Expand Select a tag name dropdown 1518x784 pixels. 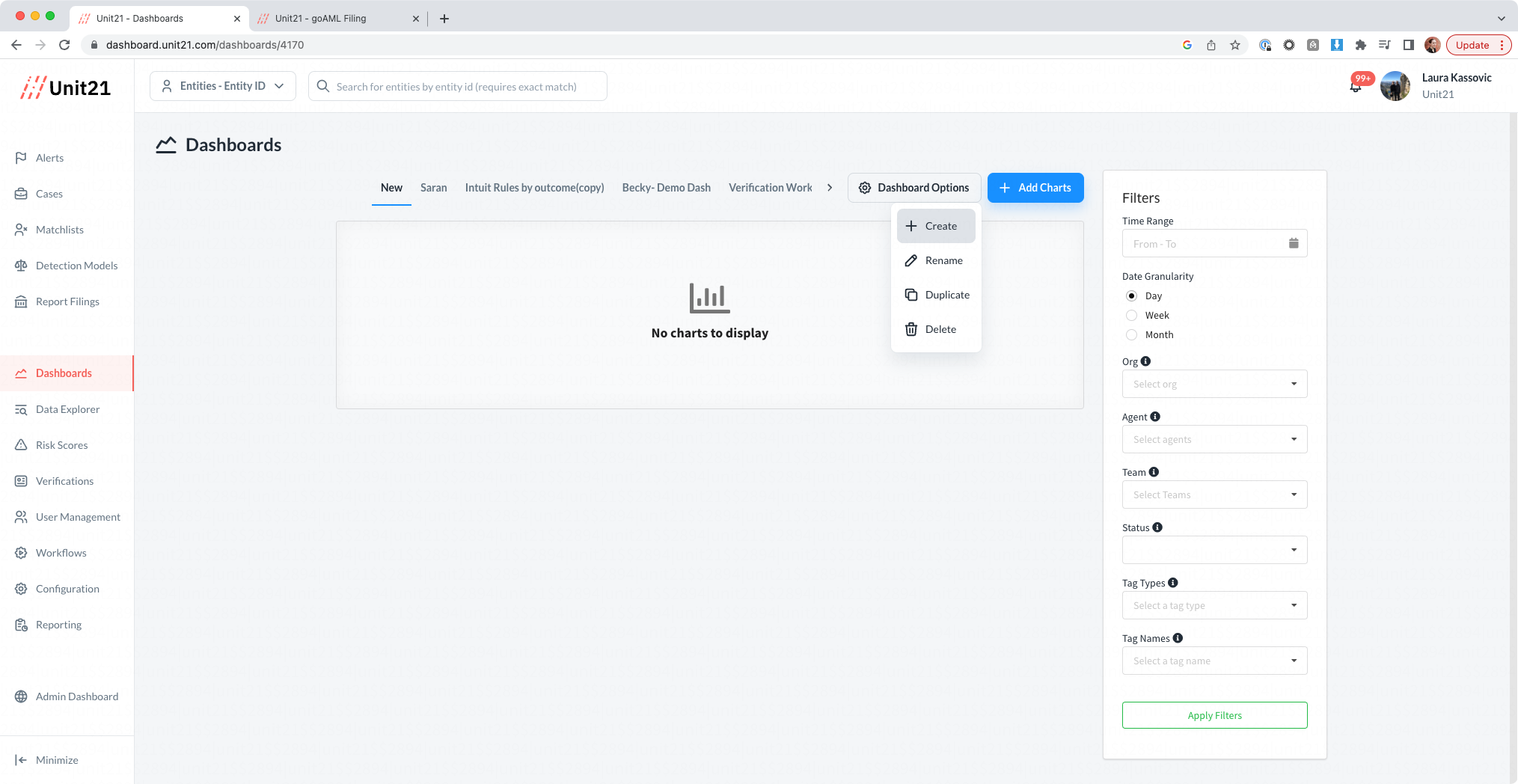[x=1214, y=661]
